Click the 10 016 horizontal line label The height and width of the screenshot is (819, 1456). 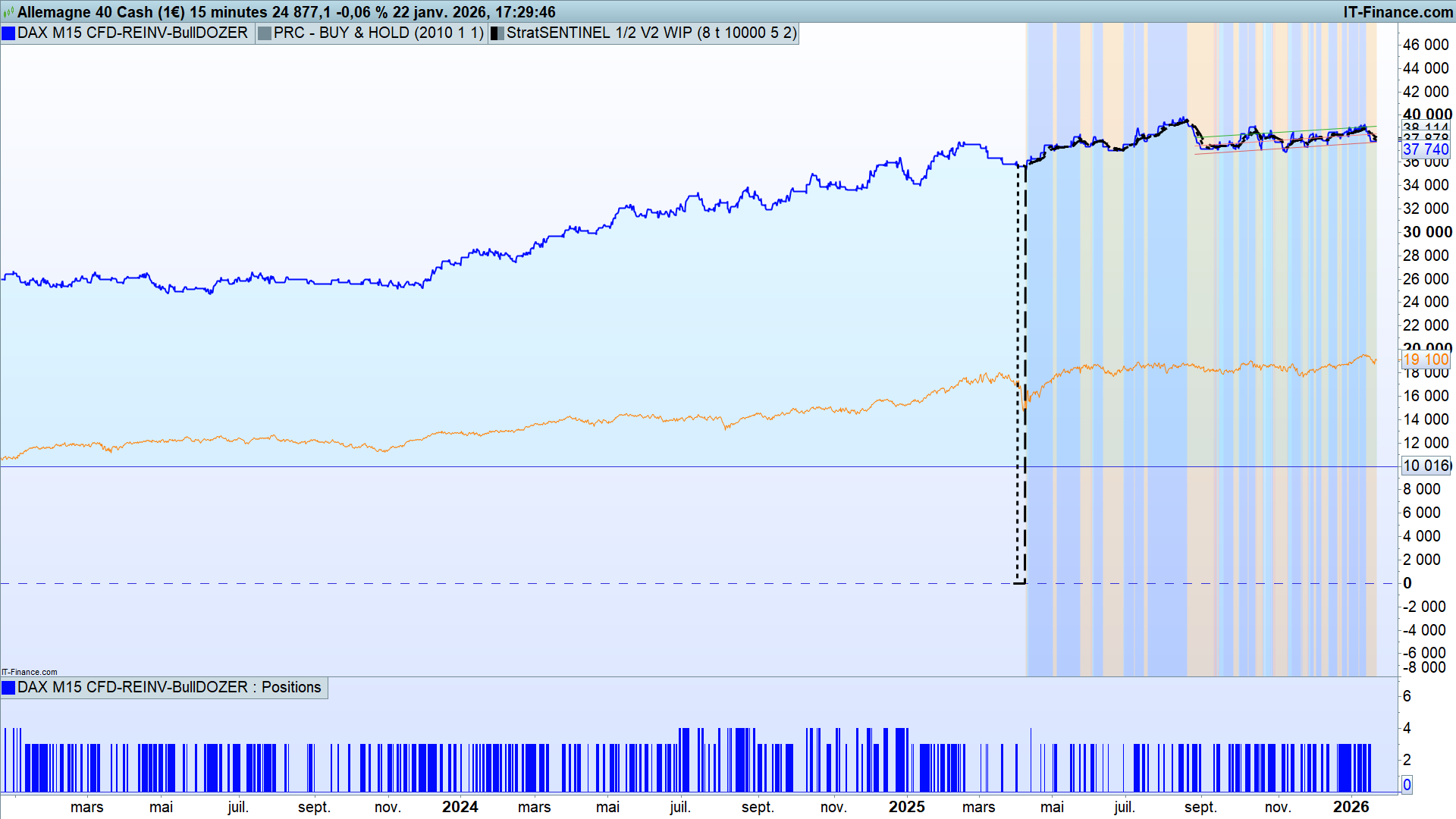pos(1425,466)
